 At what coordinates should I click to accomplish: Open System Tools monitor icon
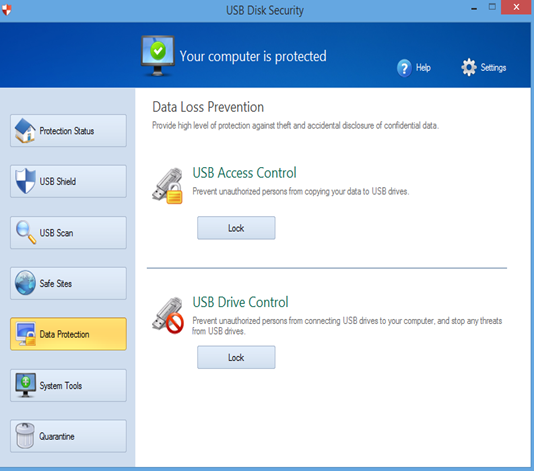coord(25,385)
